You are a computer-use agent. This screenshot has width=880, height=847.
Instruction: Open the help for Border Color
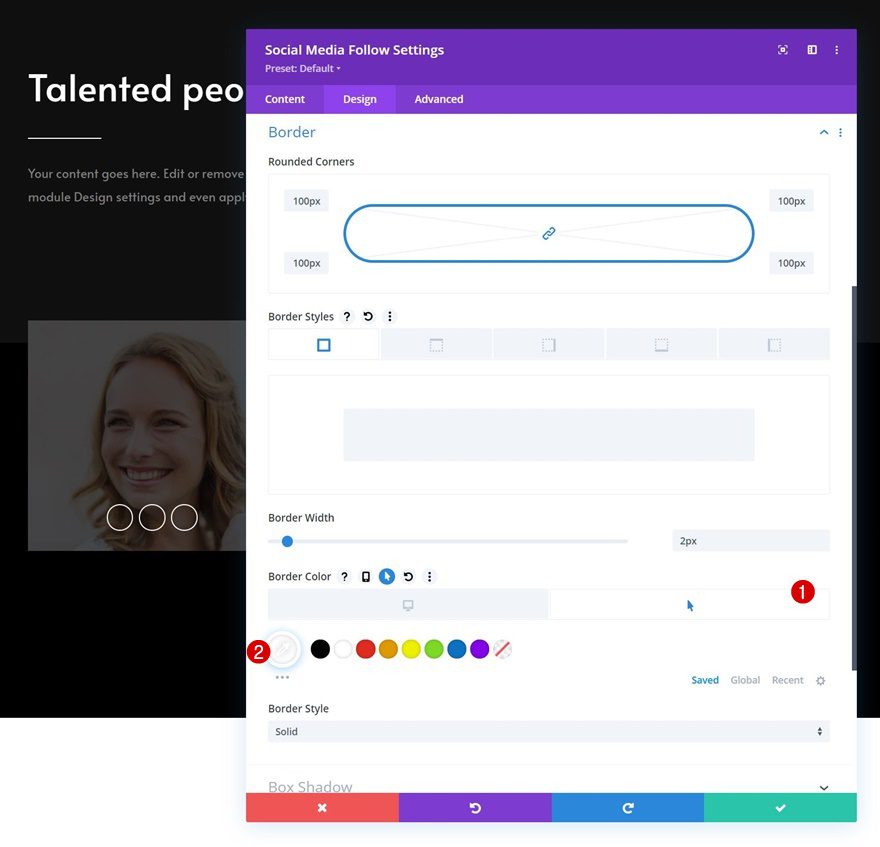click(344, 576)
